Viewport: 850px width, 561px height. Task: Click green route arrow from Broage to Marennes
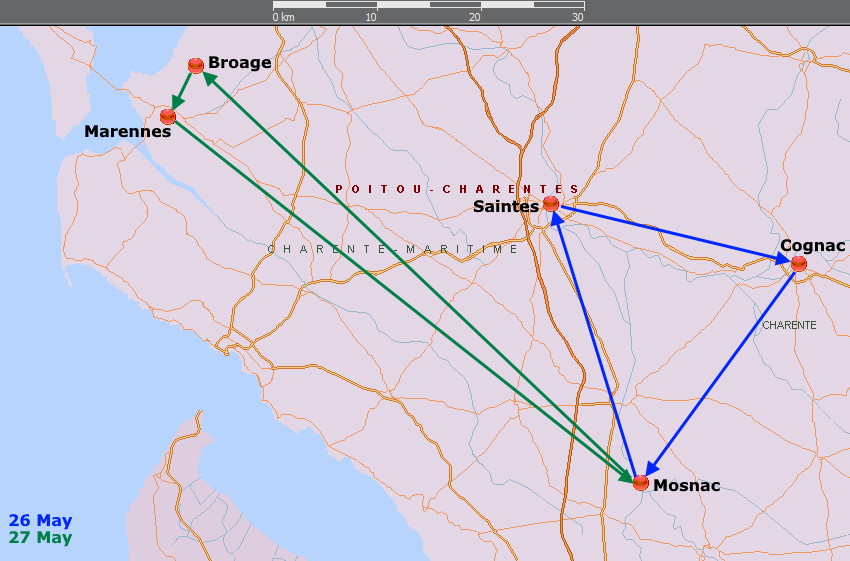tap(183, 89)
